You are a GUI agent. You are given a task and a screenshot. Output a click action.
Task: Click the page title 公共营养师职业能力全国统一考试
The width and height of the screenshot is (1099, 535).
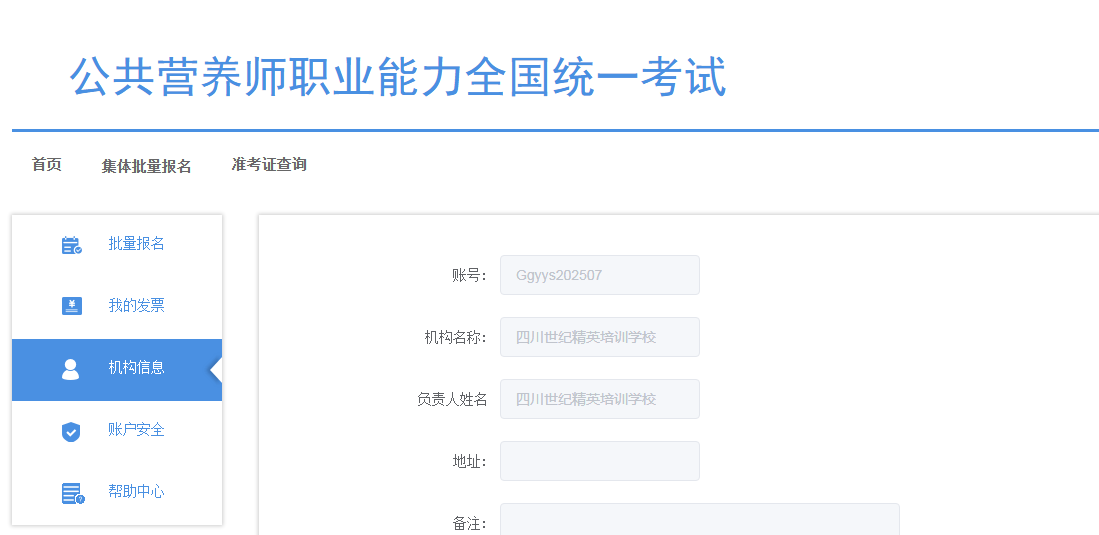coord(398,76)
